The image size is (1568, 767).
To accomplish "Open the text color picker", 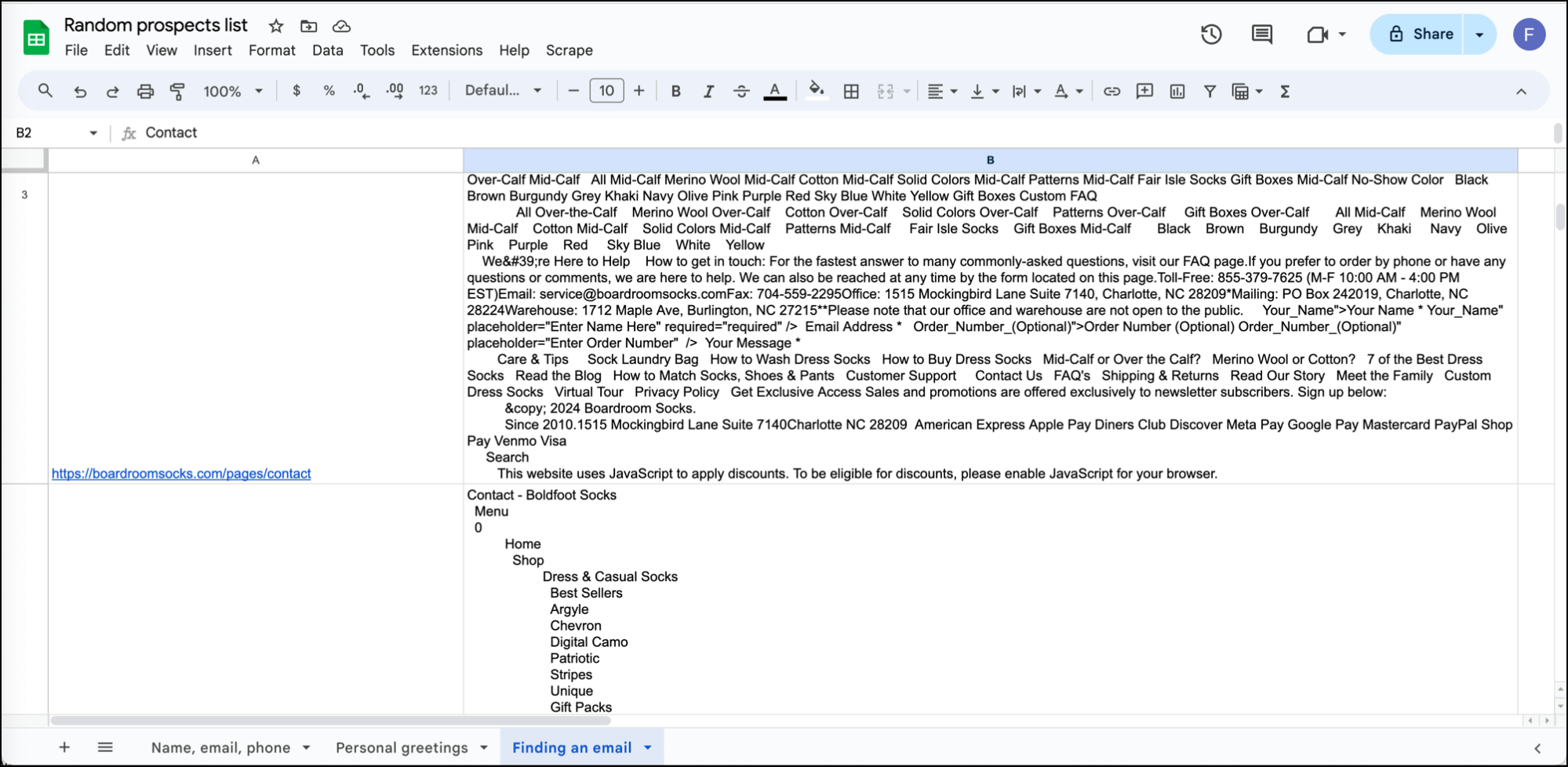I will click(x=775, y=91).
